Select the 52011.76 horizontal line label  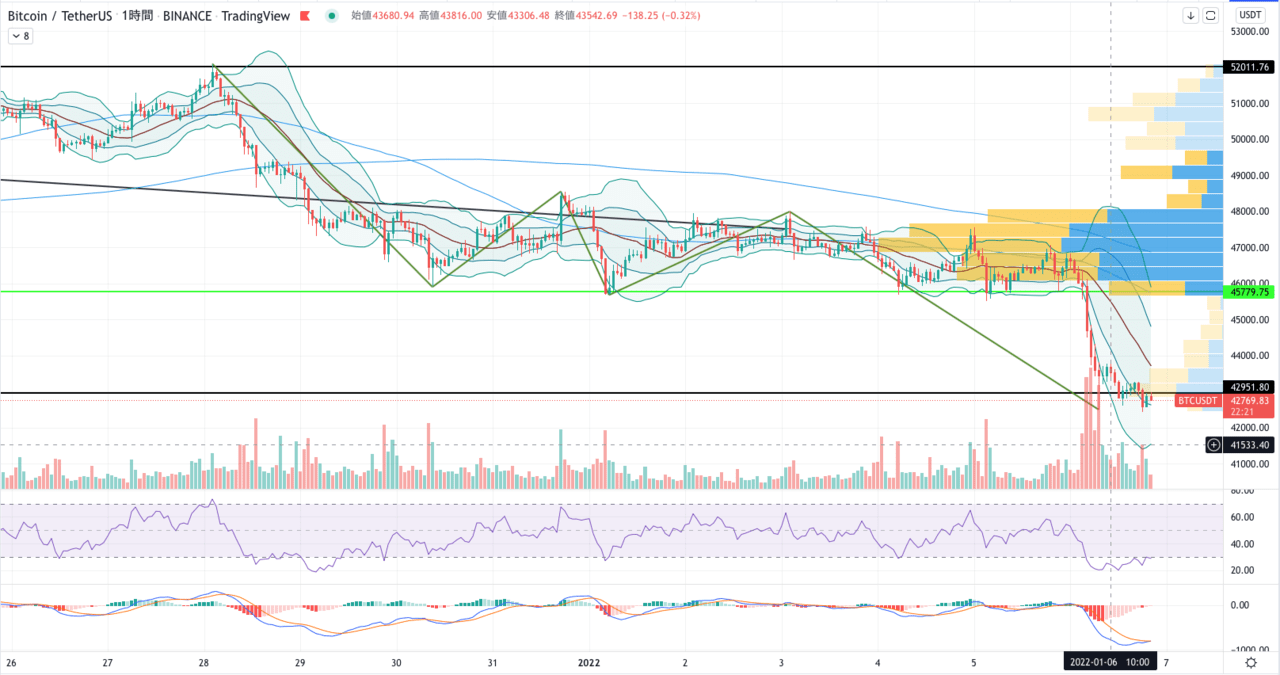point(1250,67)
